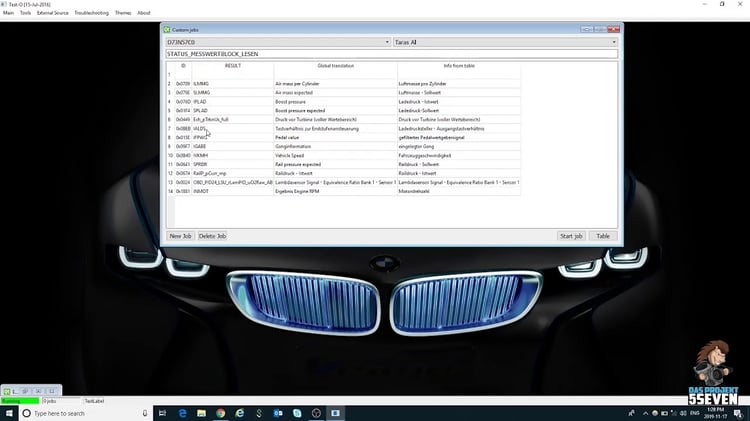Click the Delete Job button
The width and height of the screenshot is (750, 421).
click(x=212, y=236)
